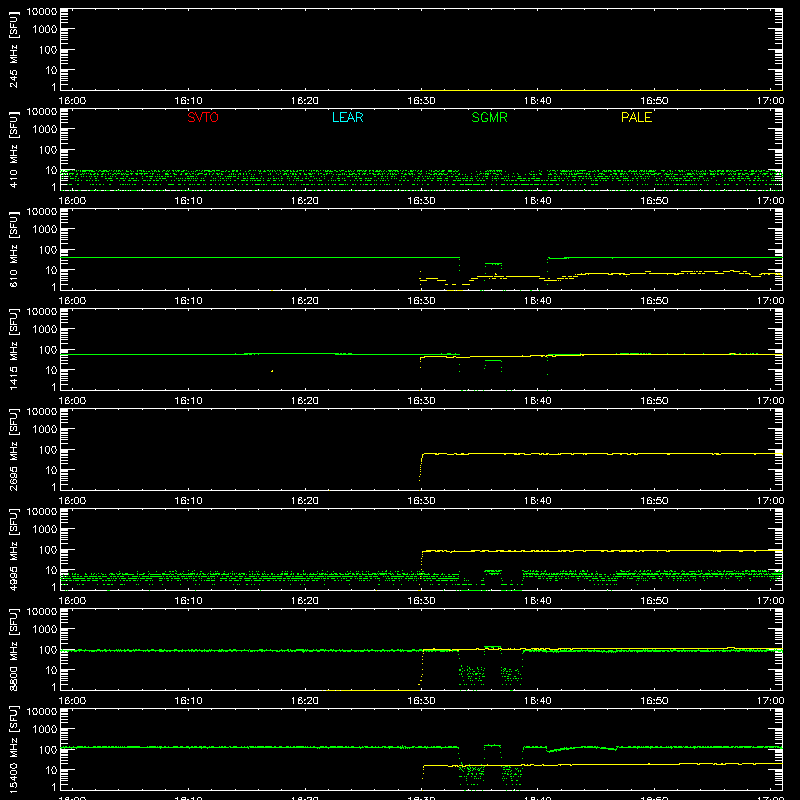Select the '4995 MHz [SFU]' axis title
800x800 pixels.
click(x=13, y=550)
